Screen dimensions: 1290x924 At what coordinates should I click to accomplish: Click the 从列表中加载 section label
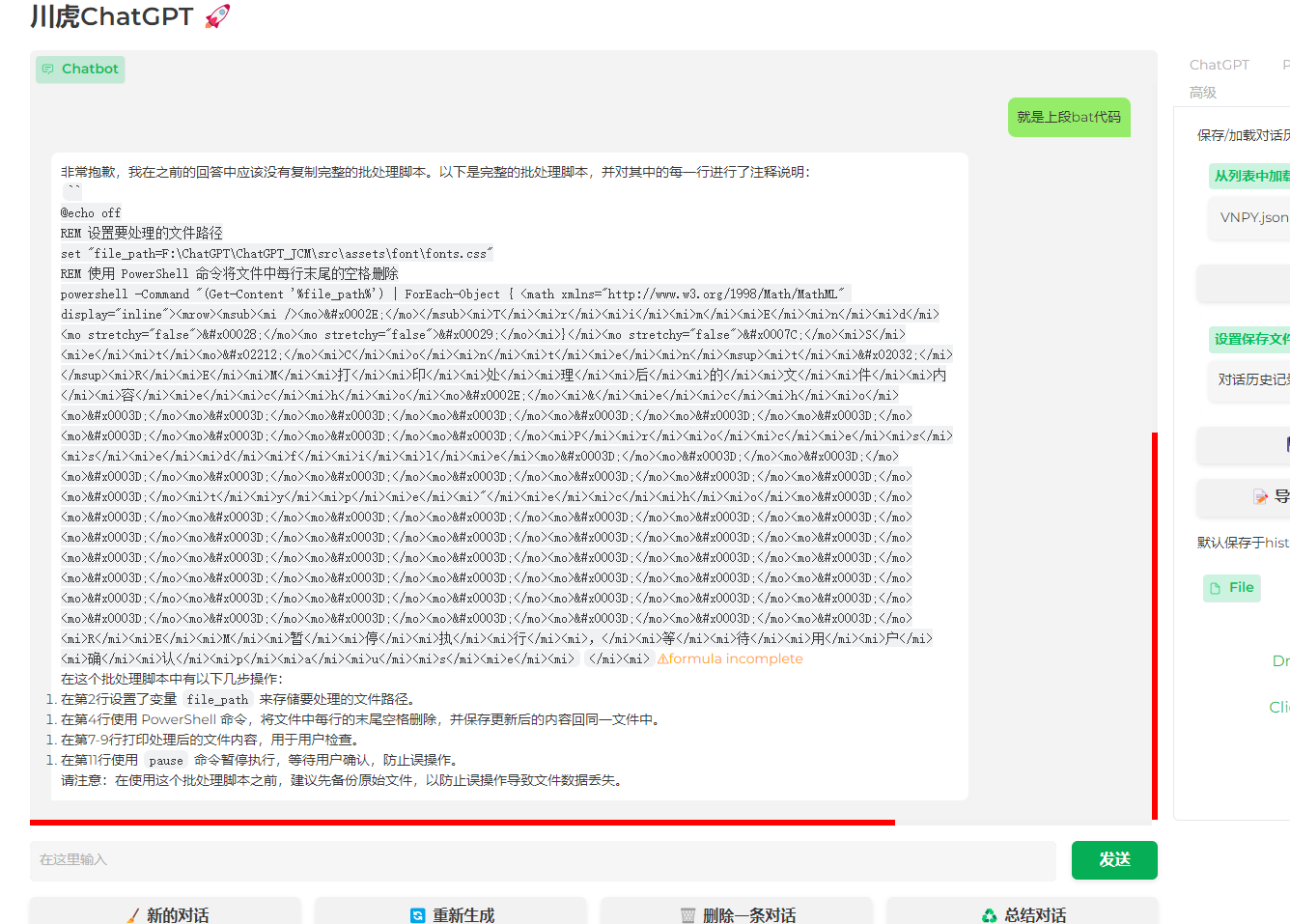[1249, 176]
